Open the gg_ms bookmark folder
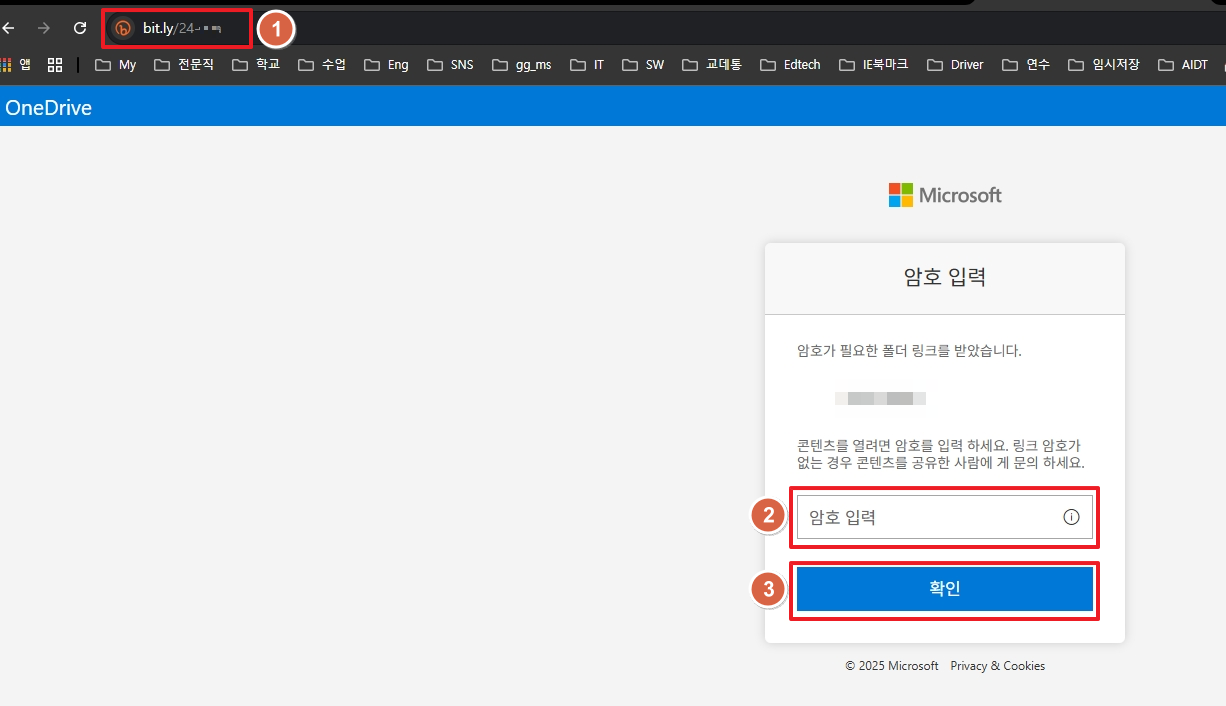 pos(521,64)
